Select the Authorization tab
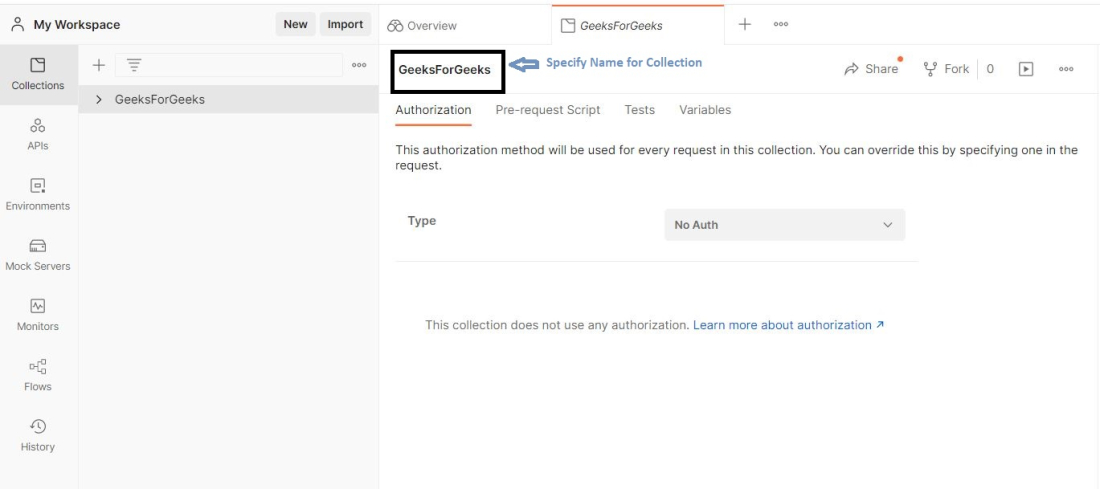The width and height of the screenshot is (1100, 489). click(433, 110)
